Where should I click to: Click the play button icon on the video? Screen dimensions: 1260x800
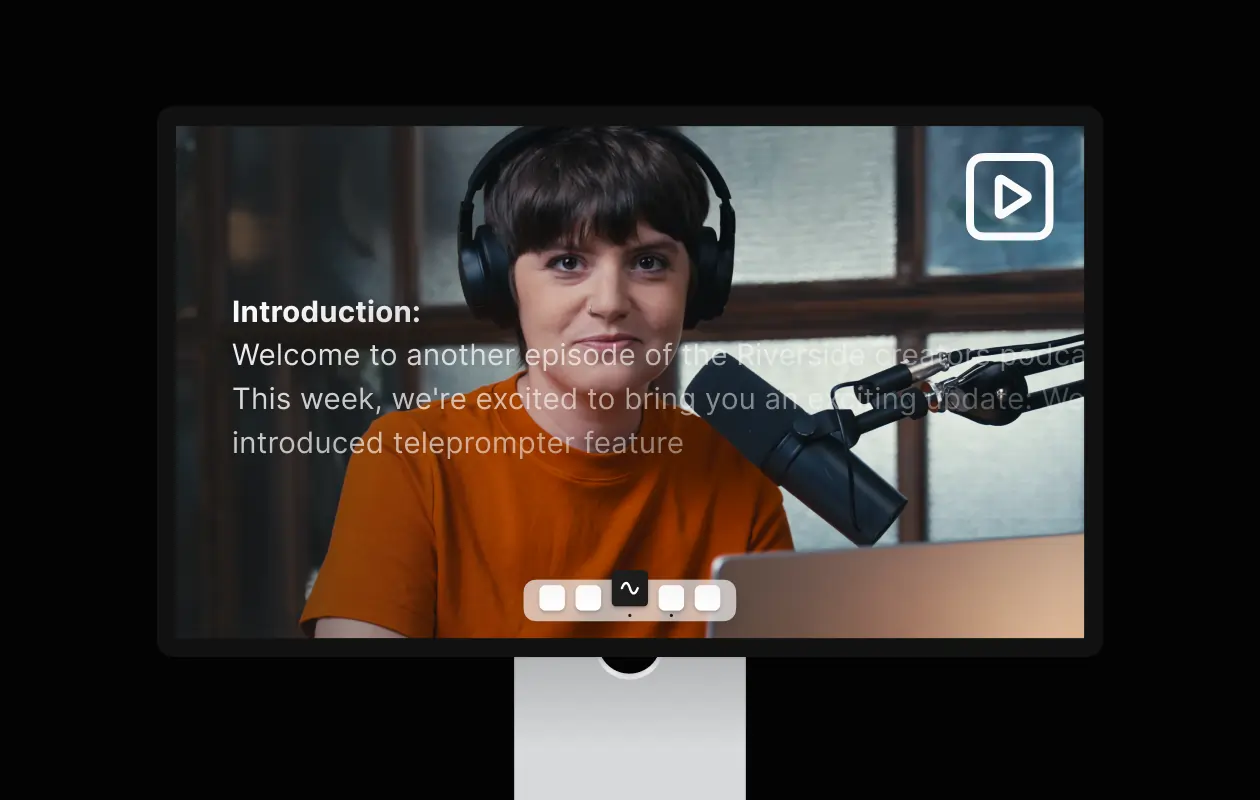click(1009, 196)
